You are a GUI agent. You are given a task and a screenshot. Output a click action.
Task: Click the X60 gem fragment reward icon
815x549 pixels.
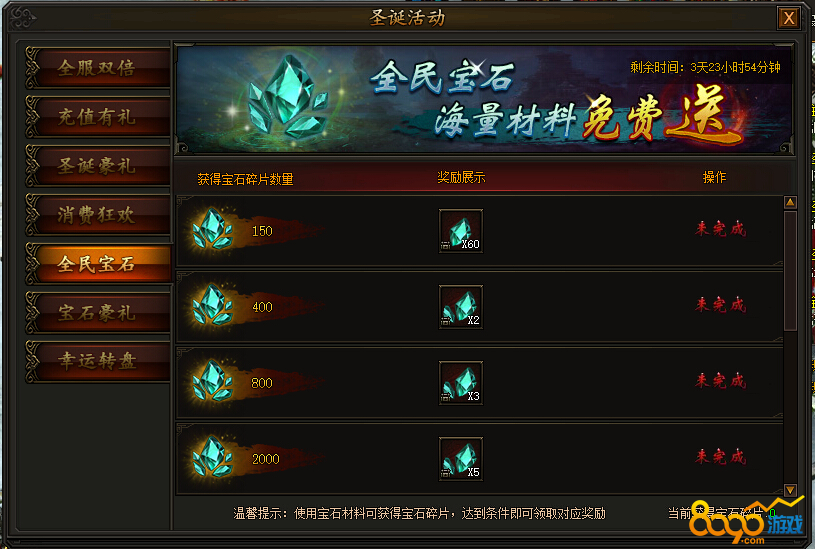point(461,231)
